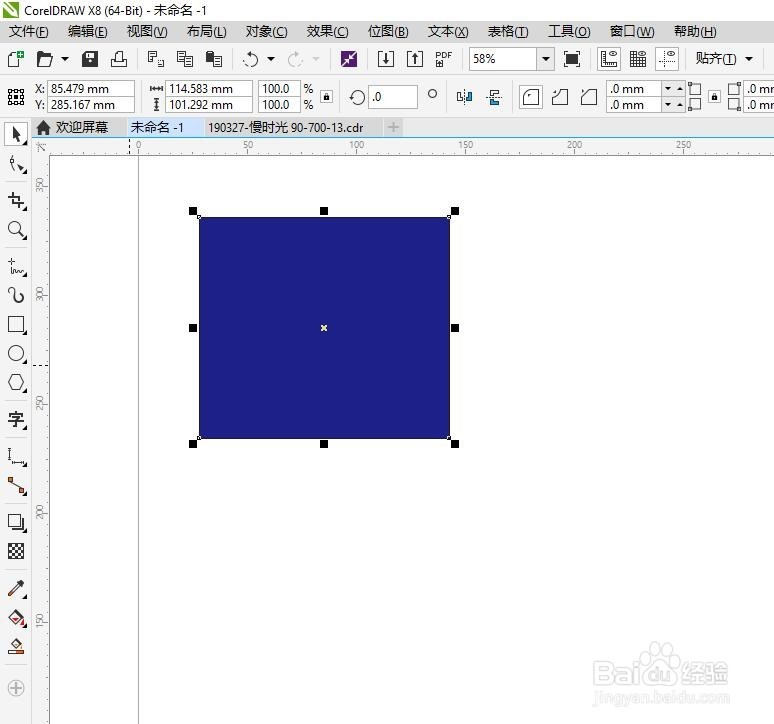
Task: Click the Copy icon in toolbar
Action: (x=185, y=59)
